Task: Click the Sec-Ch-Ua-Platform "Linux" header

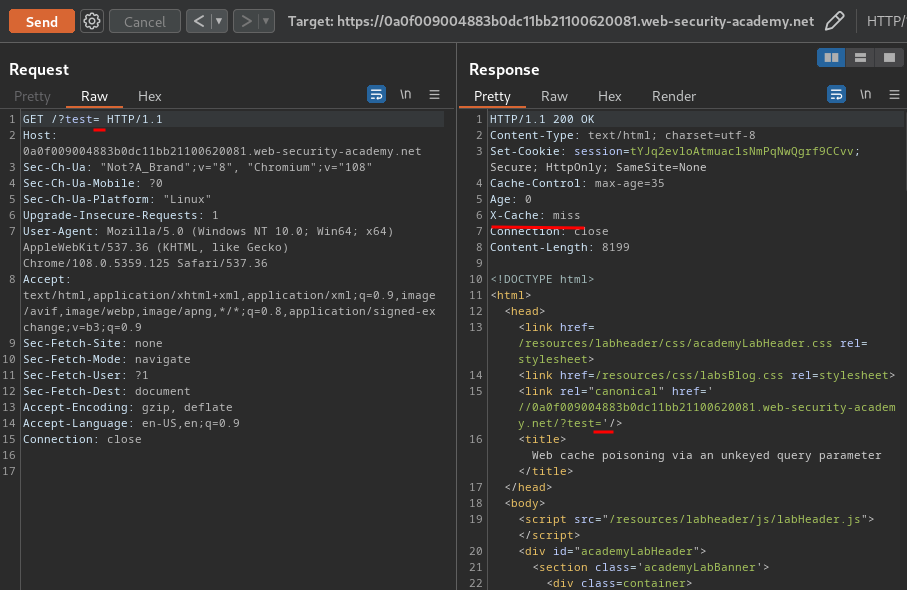Action: pyautogui.click(x=117, y=199)
